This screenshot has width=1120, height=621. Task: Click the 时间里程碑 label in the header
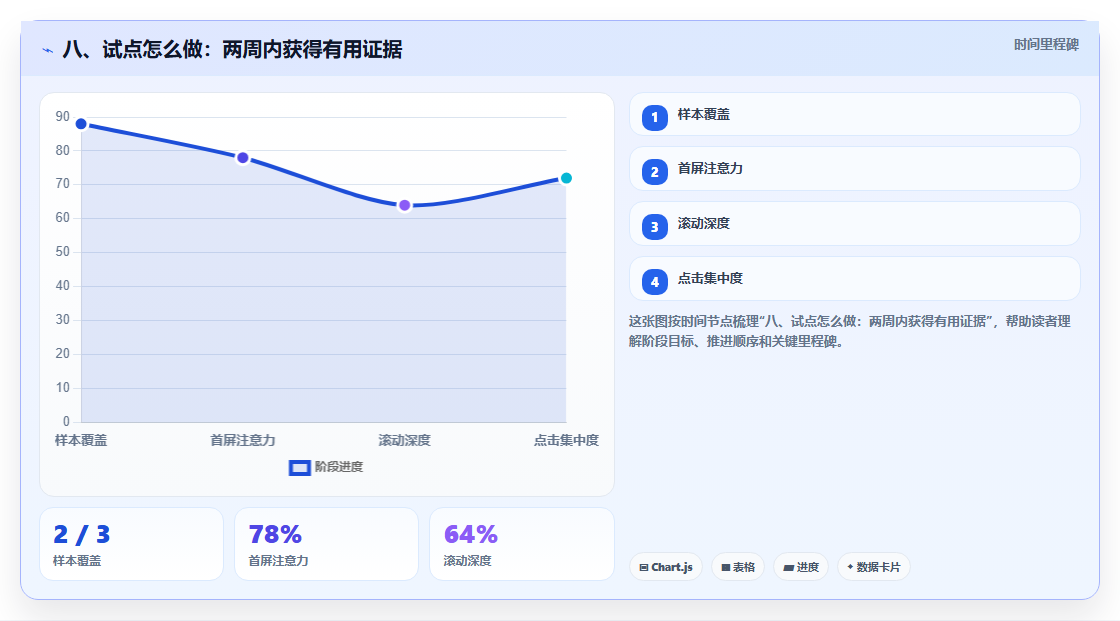[1046, 45]
